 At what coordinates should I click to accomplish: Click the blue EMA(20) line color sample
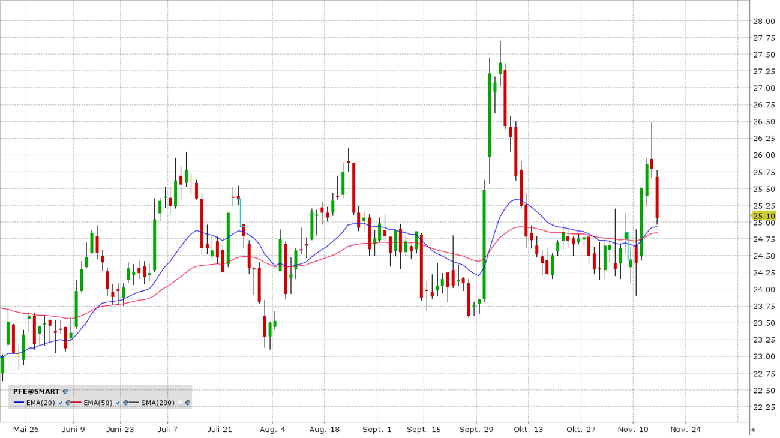[x=19, y=402]
